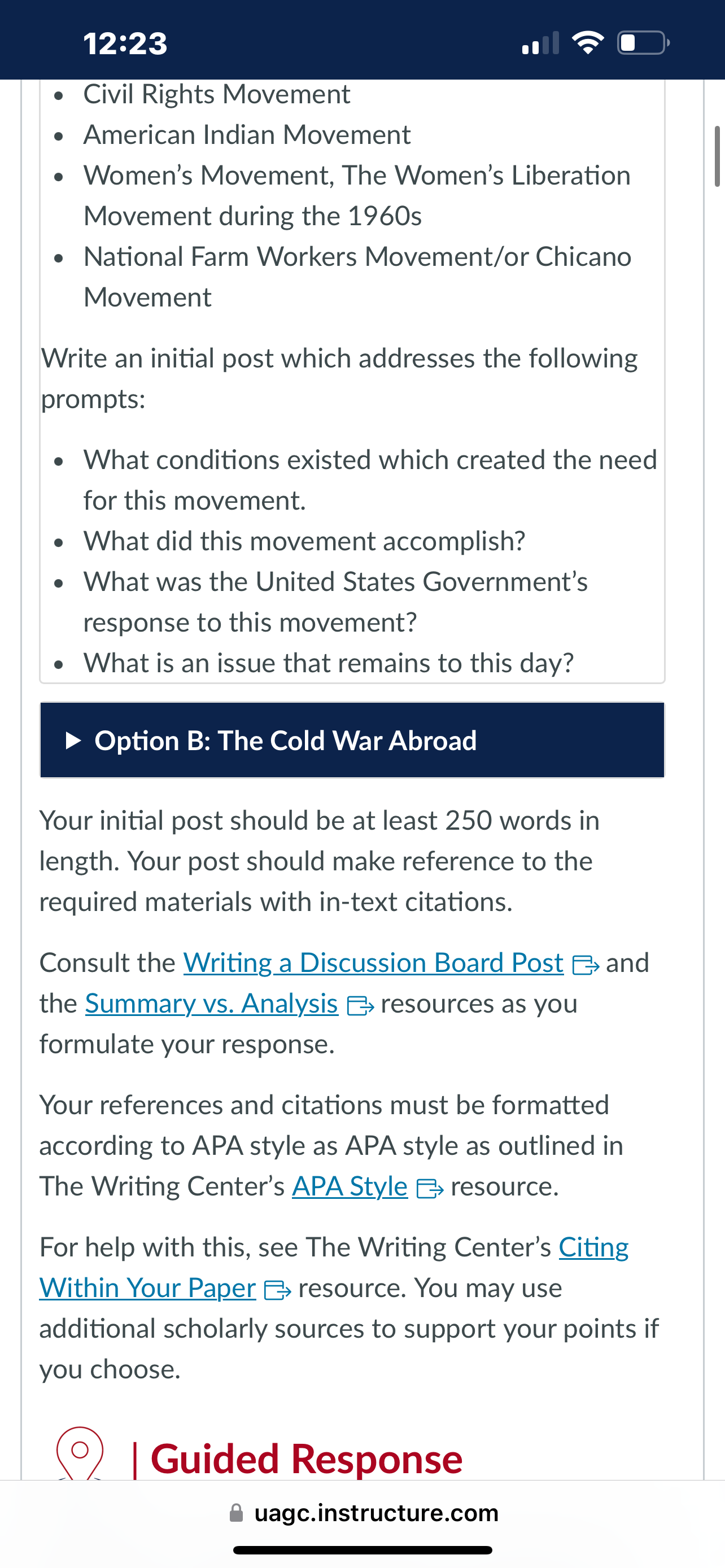
Task: Tap the Wi-Fi status icon
Action: pyautogui.click(x=587, y=42)
